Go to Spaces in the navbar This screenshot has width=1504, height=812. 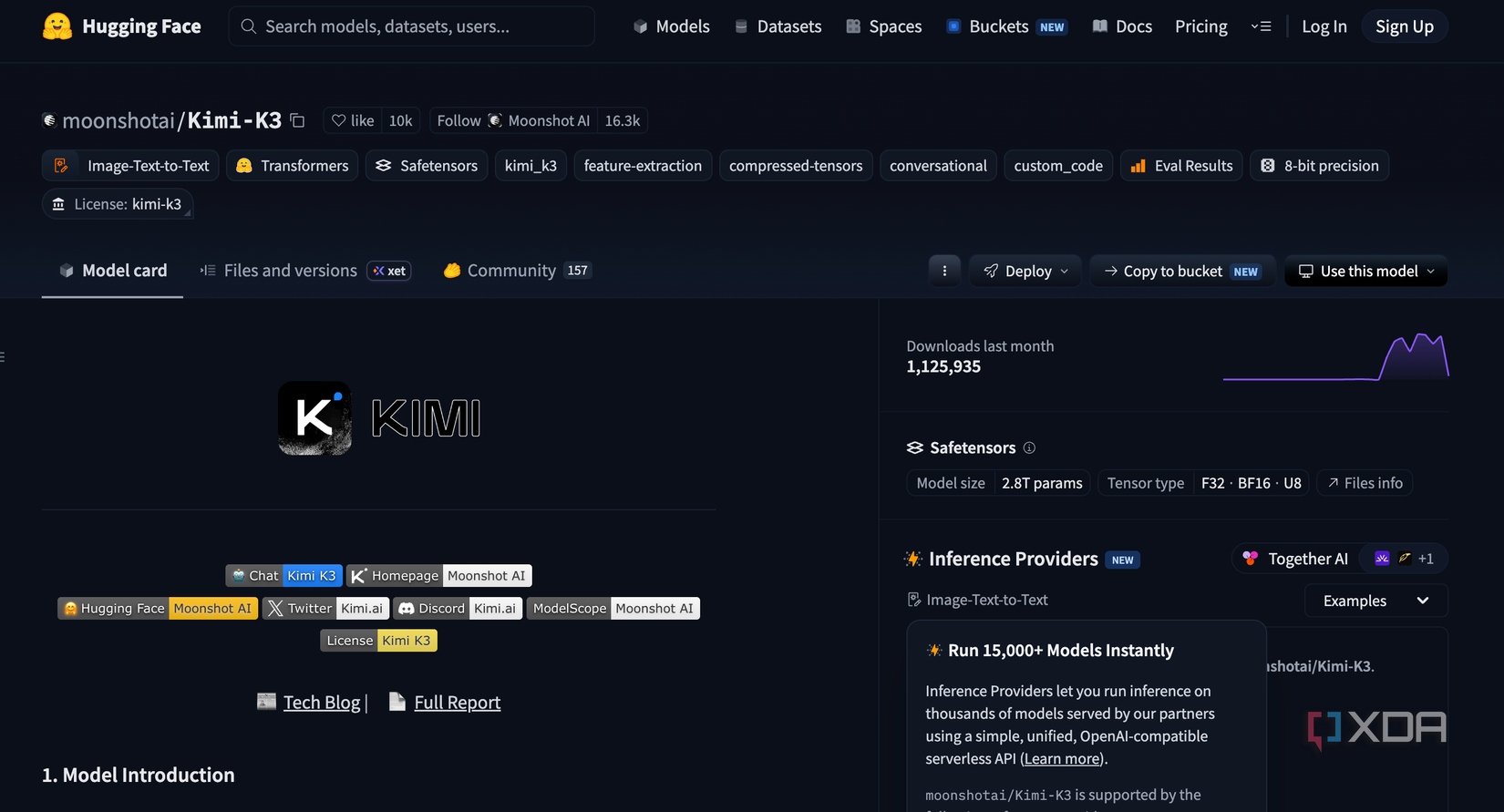click(884, 26)
